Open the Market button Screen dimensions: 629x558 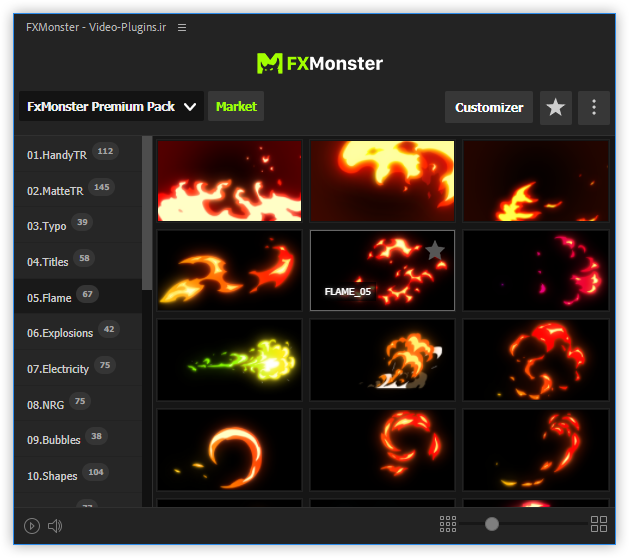click(x=236, y=106)
